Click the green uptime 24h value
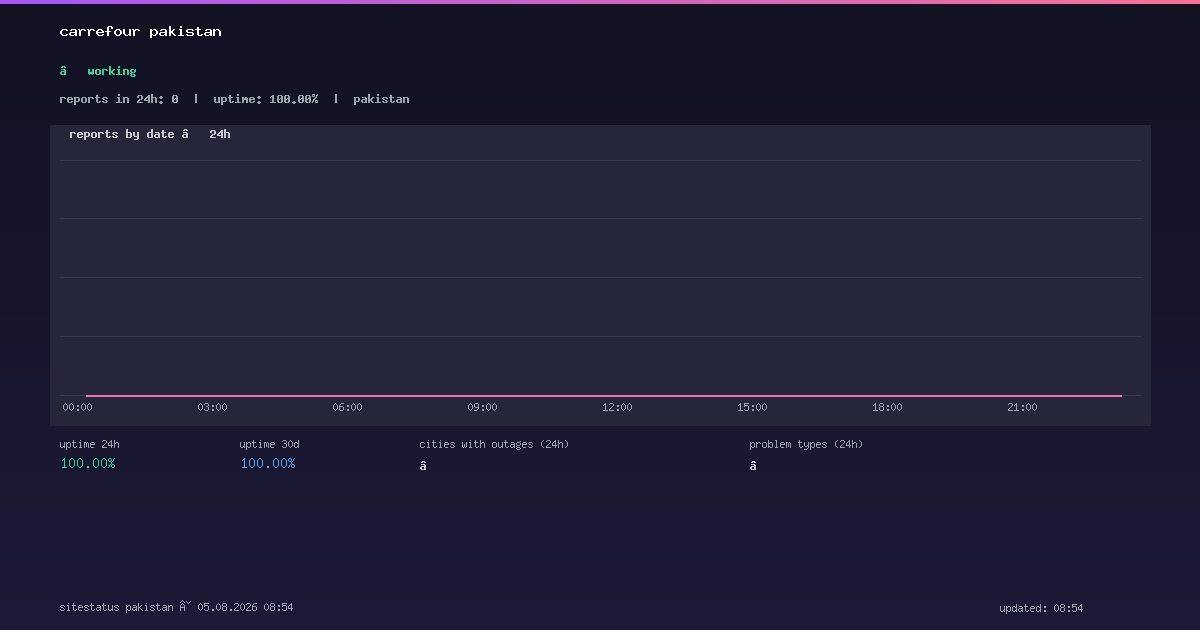 (x=88, y=463)
